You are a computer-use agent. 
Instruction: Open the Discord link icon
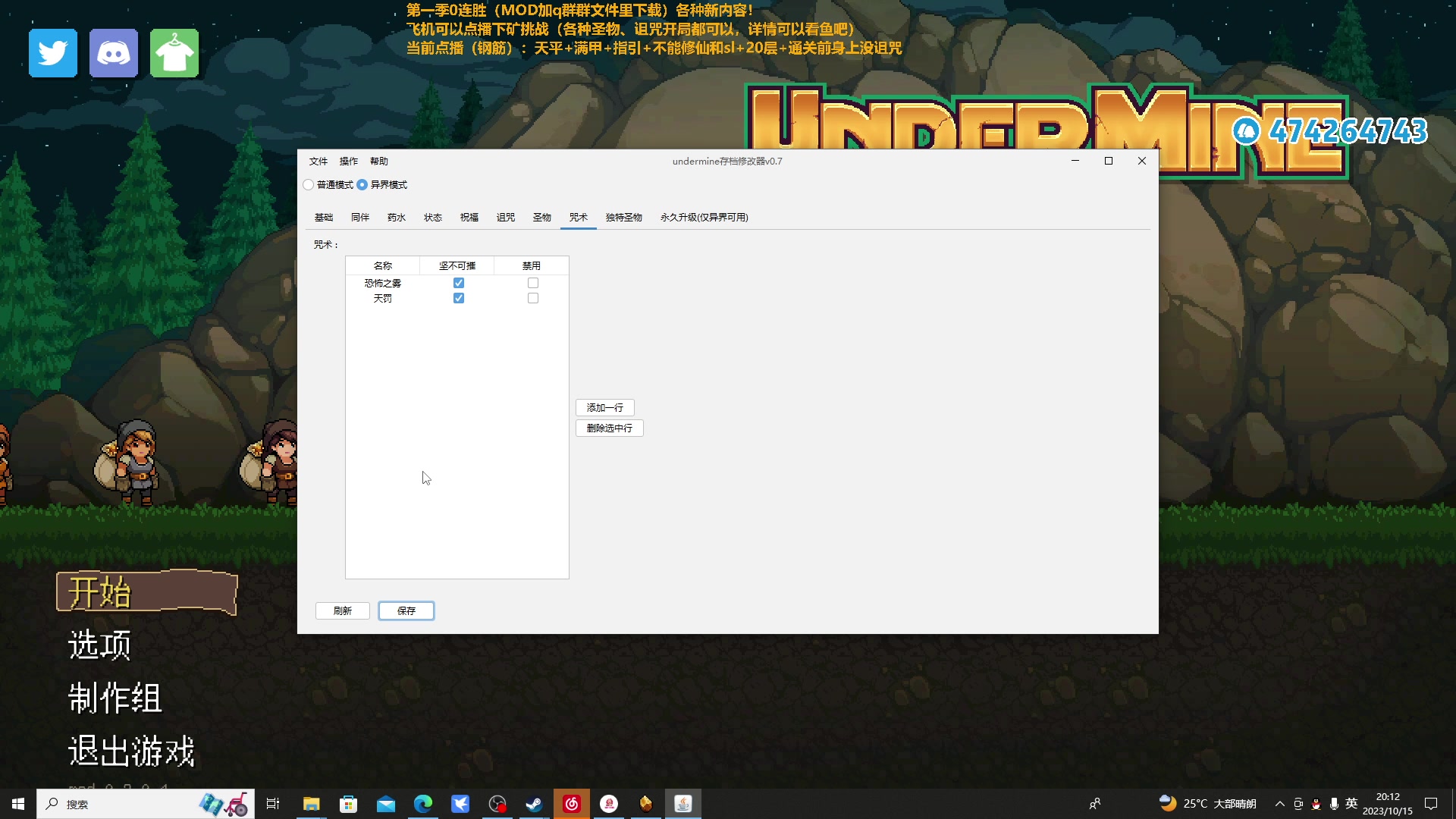point(114,53)
